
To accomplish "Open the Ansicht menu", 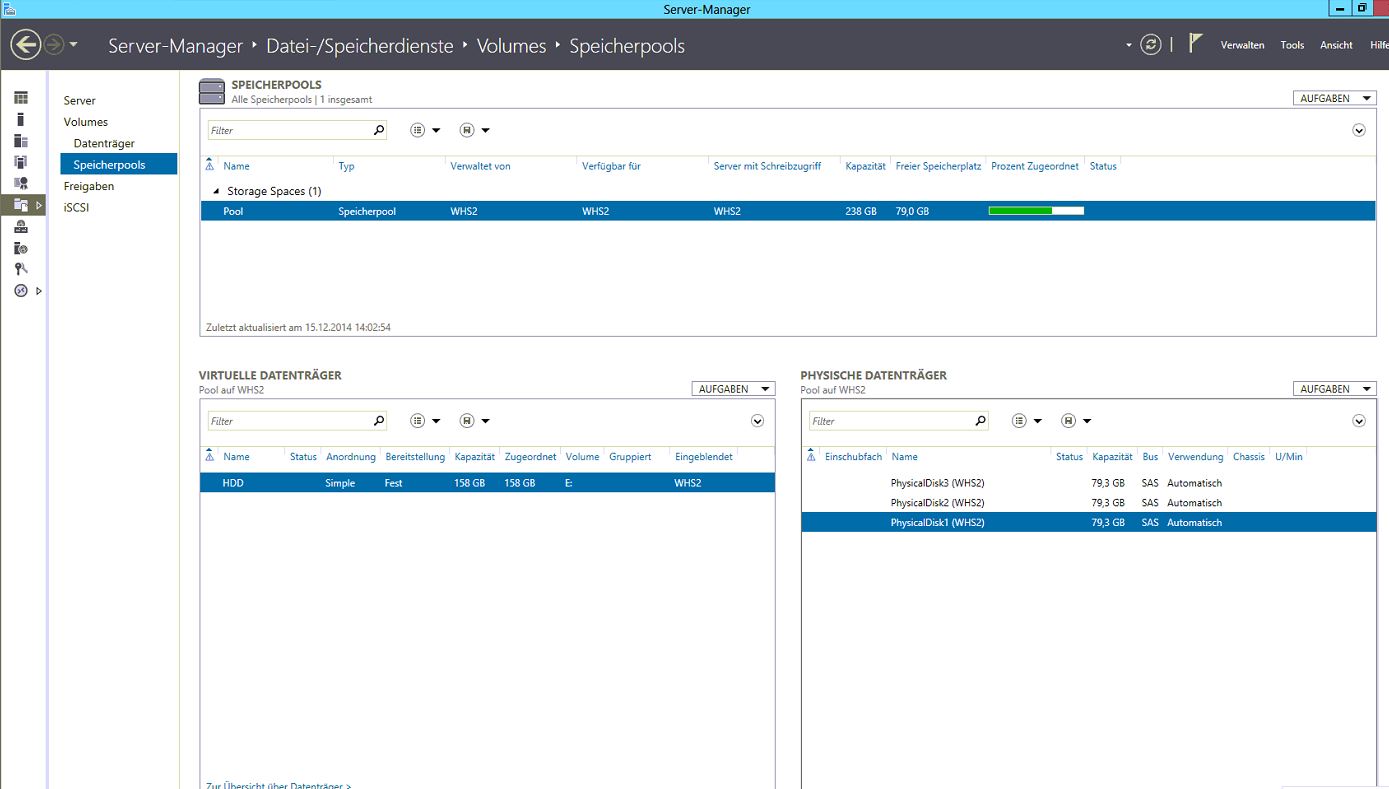I will tap(1336, 45).
